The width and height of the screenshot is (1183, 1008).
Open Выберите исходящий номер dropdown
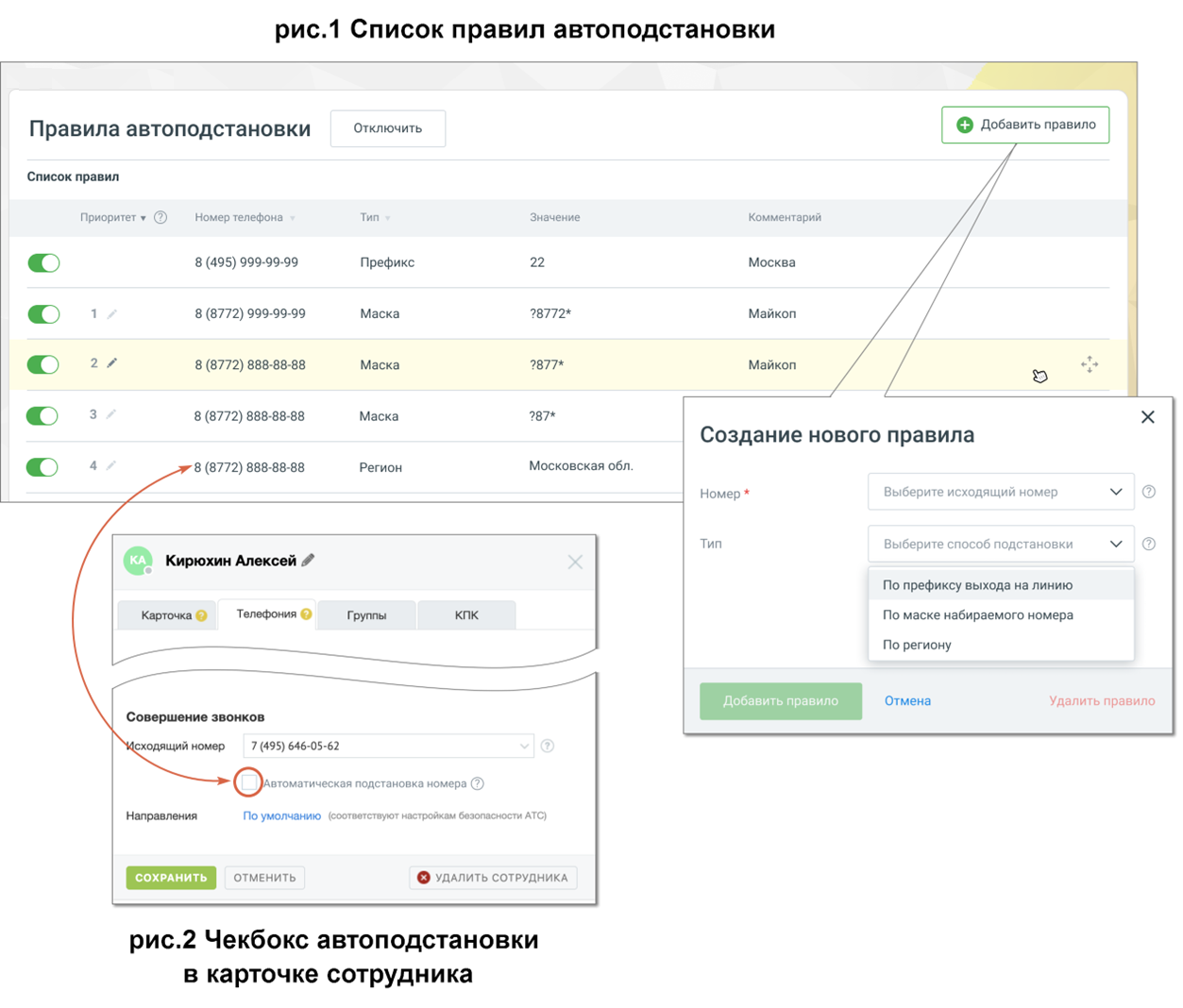1001,492
